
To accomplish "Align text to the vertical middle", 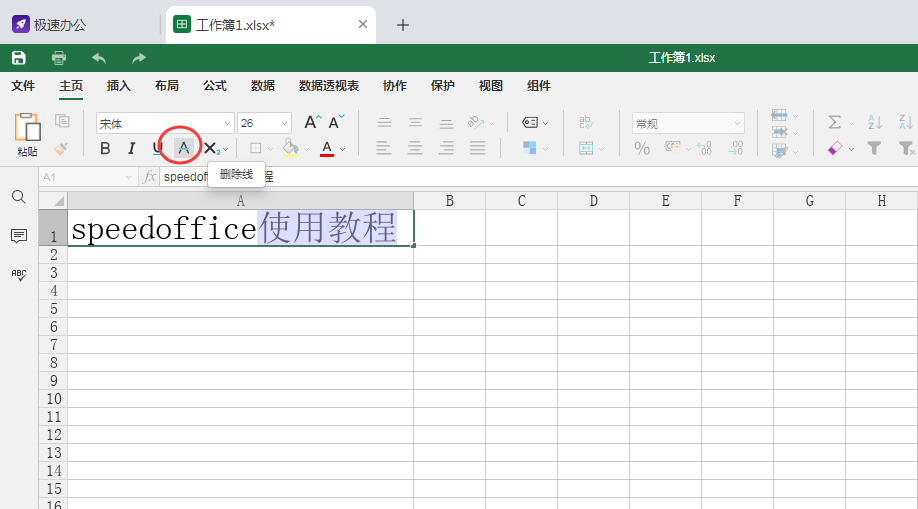I will pyautogui.click(x=415, y=122).
